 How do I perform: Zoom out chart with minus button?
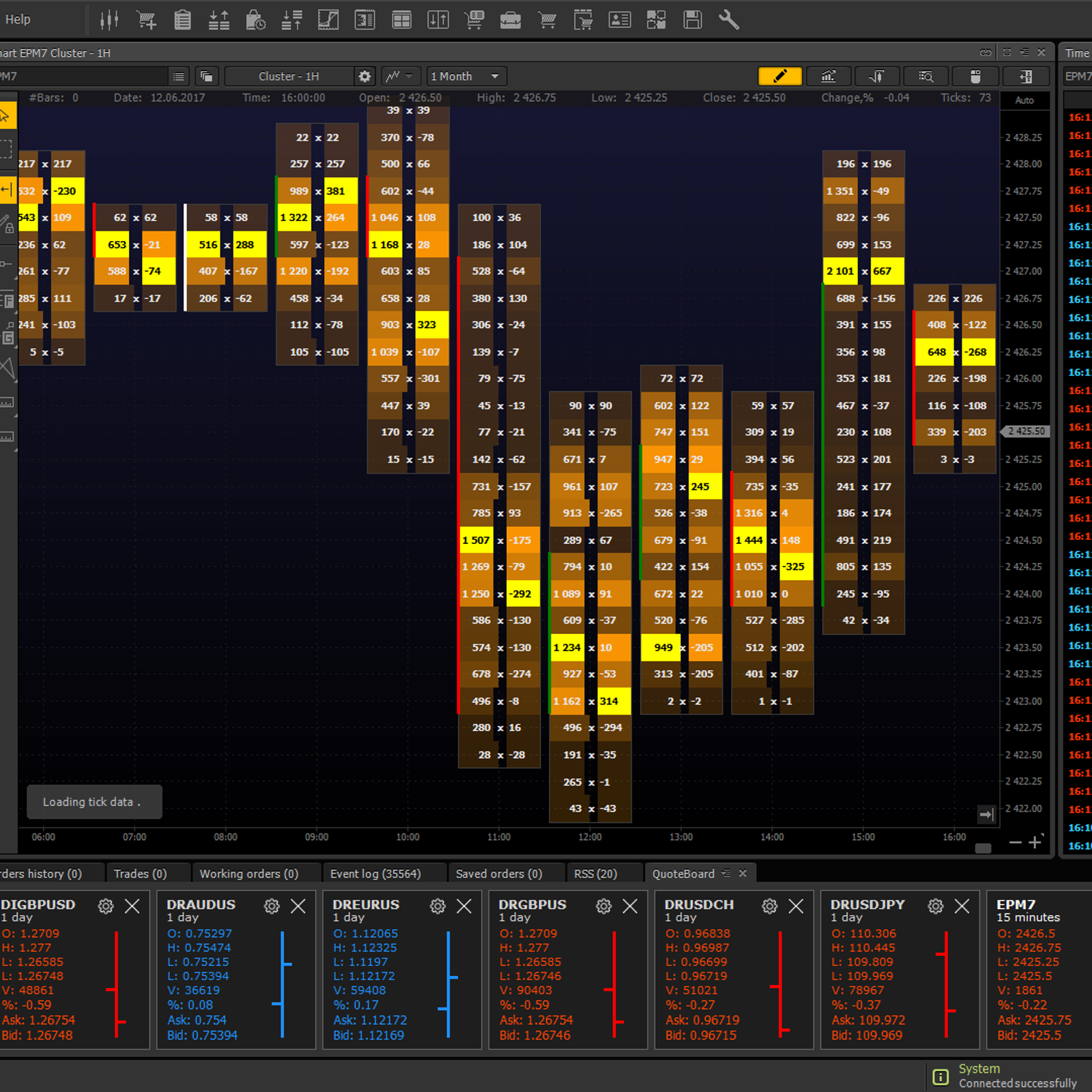click(x=1016, y=842)
